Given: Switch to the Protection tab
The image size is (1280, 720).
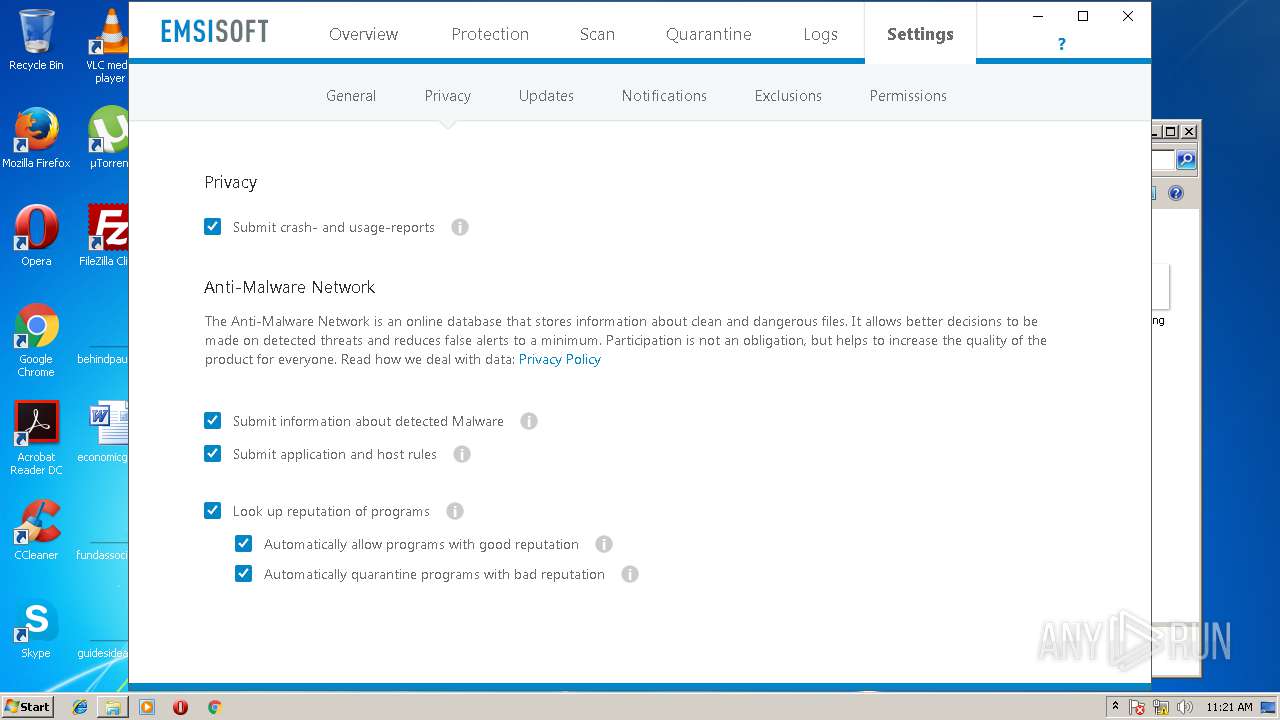Looking at the screenshot, I should coord(490,34).
